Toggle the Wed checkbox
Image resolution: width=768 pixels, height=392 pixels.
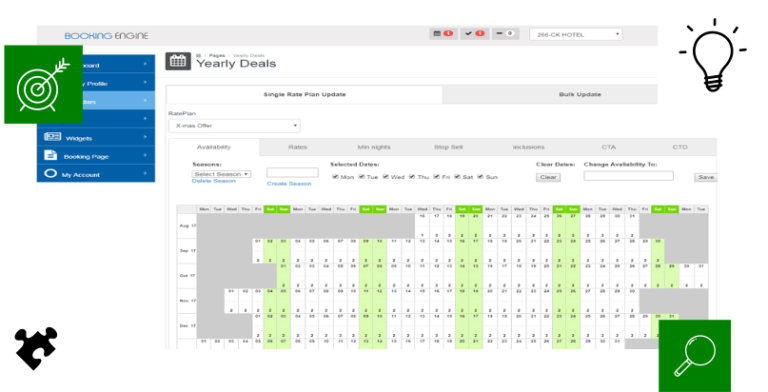pyautogui.click(x=385, y=176)
